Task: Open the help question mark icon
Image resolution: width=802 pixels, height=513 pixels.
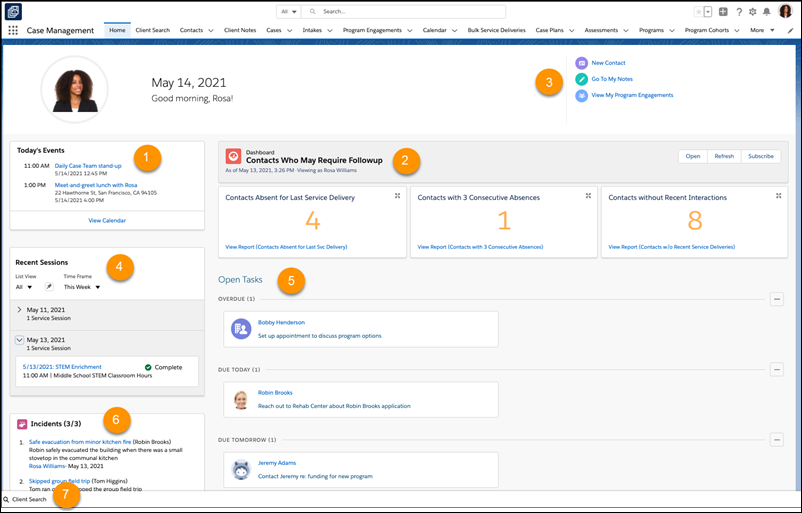Action: pyautogui.click(x=739, y=11)
